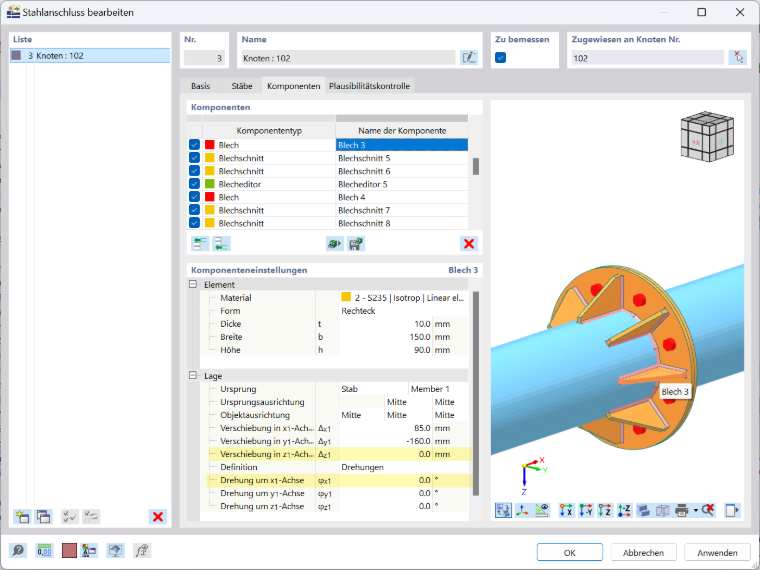
Task: Switch to solid rendering mode
Action: coord(643,510)
